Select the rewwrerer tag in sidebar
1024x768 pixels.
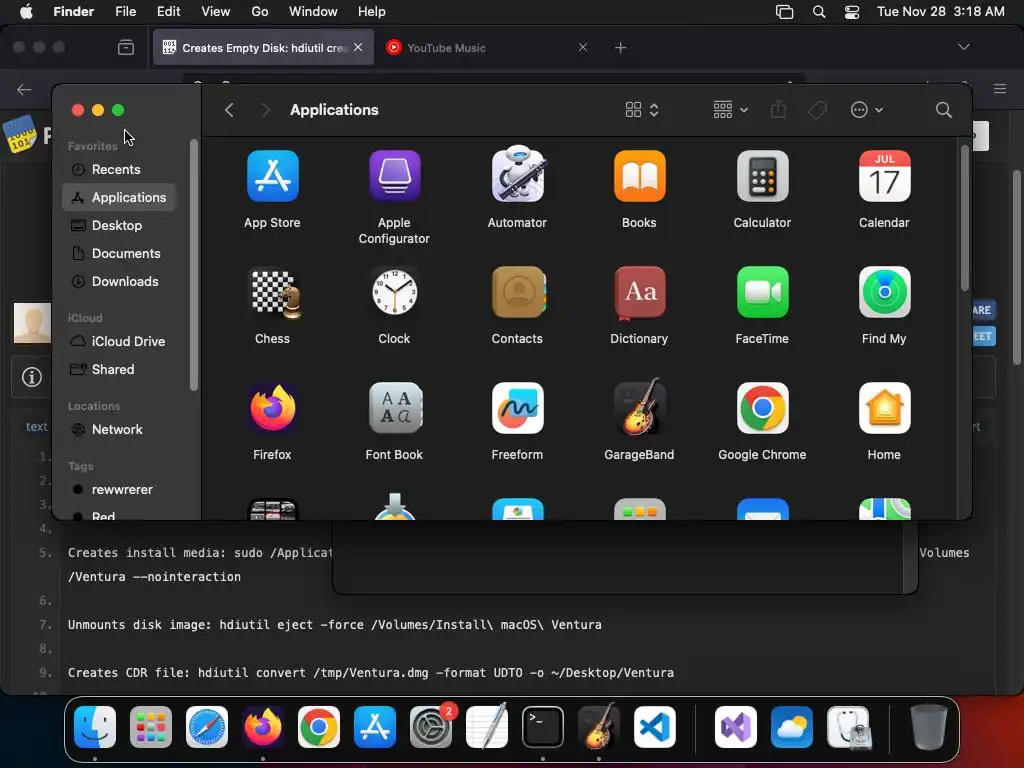point(119,490)
